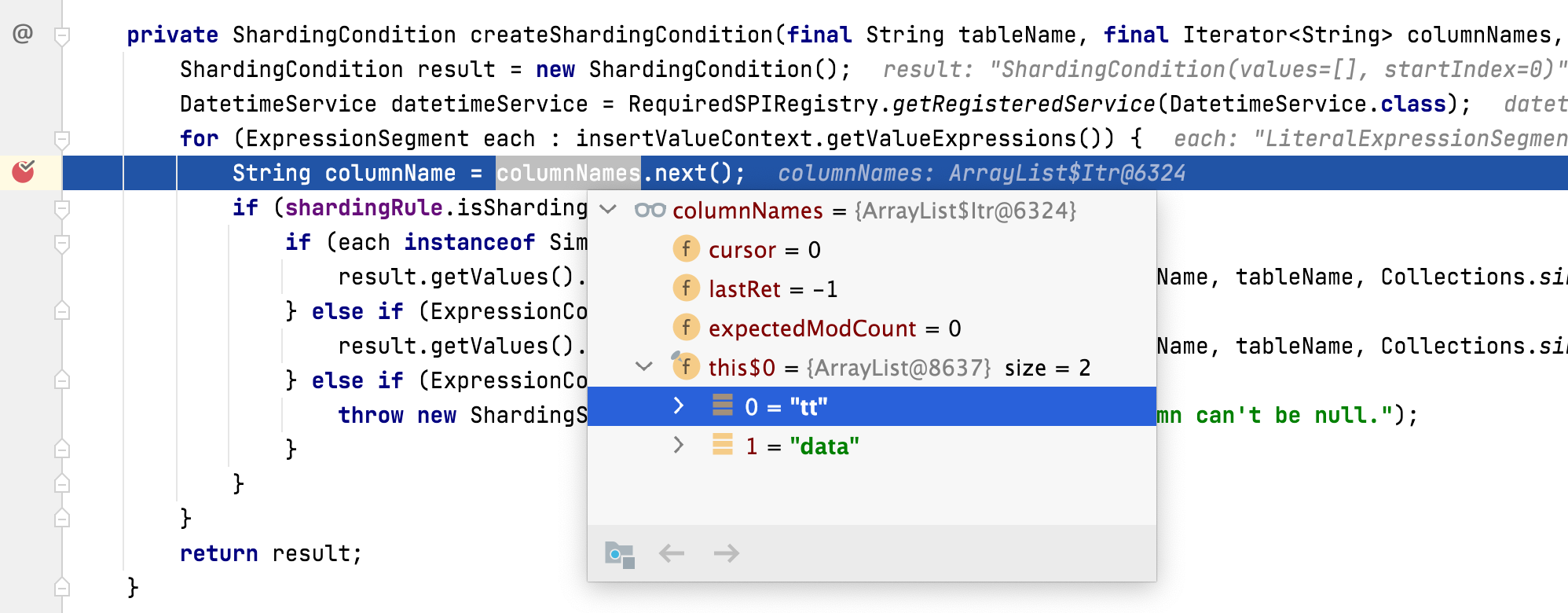Screen dimensions: 1568x613
Task: Fold the if shardingRule block gutter marker
Action: coord(62,208)
